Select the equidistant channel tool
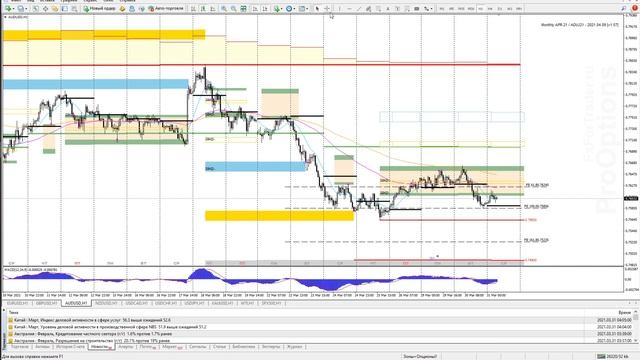Screen dimensions: 640x360 368,8
